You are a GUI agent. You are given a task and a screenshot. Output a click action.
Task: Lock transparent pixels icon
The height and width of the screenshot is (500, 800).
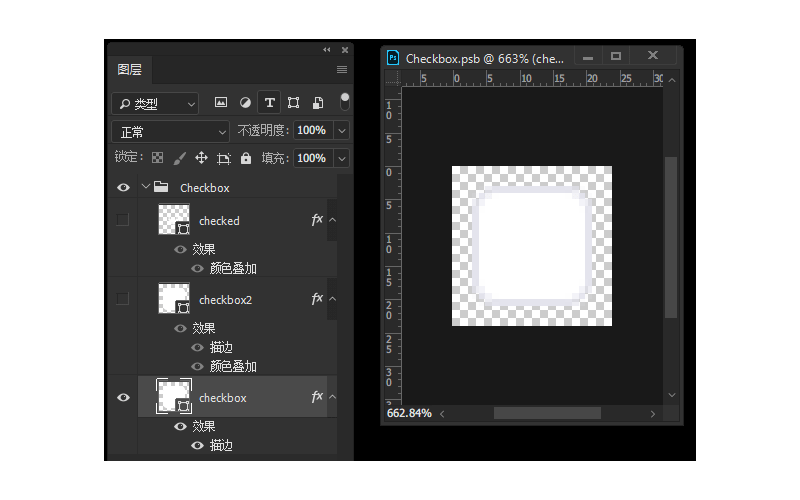coord(157,158)
